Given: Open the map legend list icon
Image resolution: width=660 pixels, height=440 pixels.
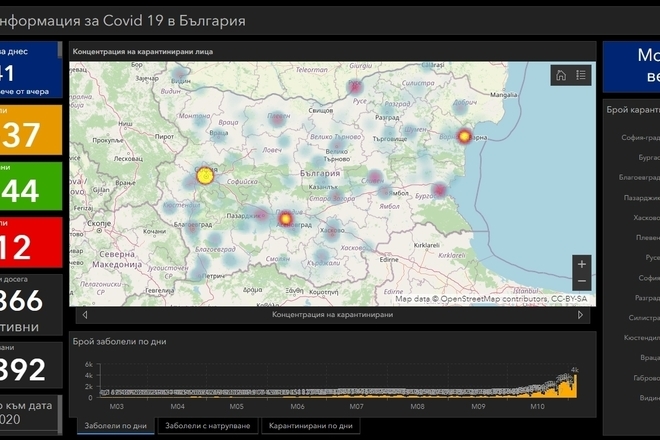Looking at the screenshot, I should [x=581, y=75].
